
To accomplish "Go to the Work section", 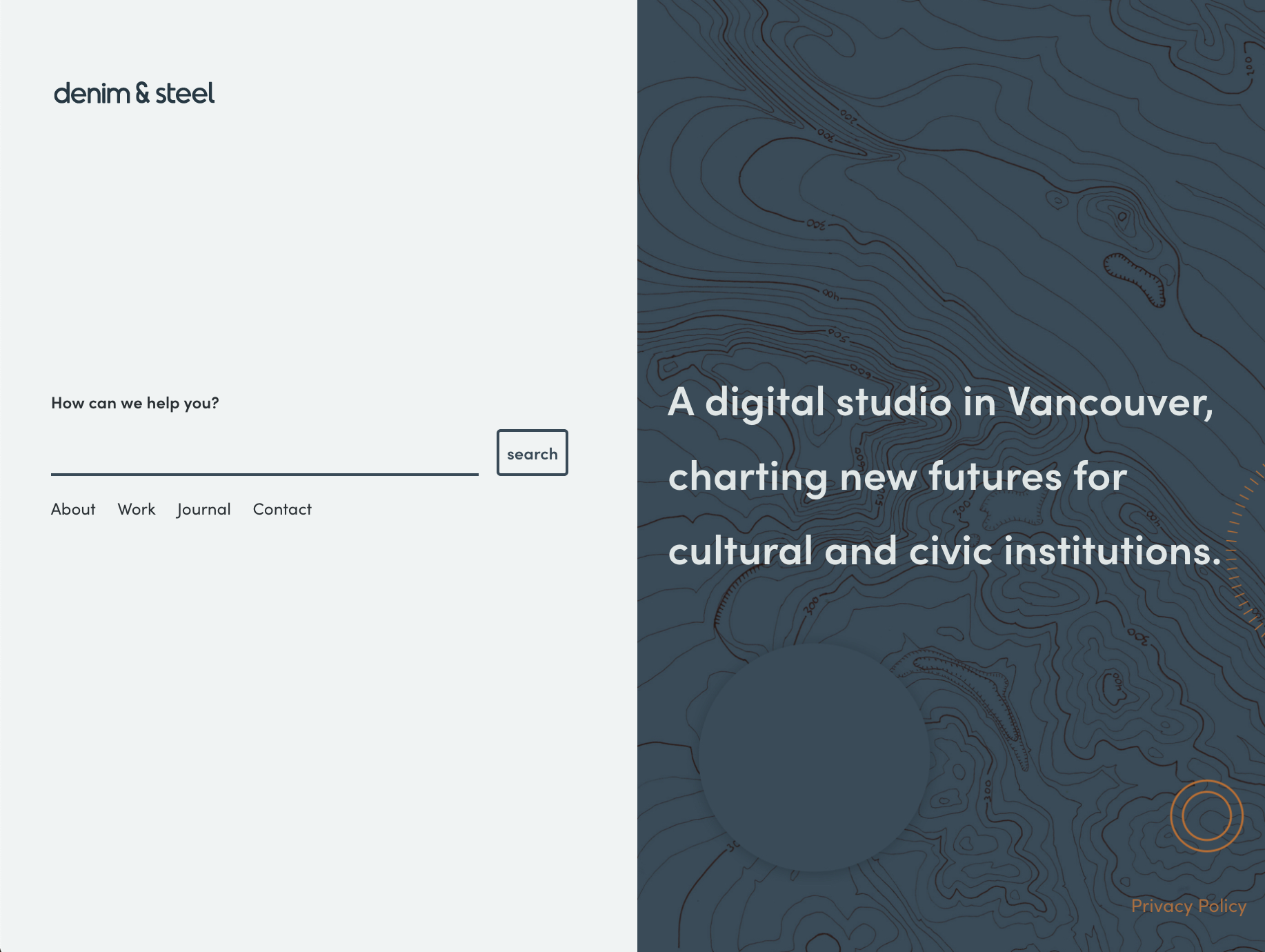I will (x=137, y=509).
